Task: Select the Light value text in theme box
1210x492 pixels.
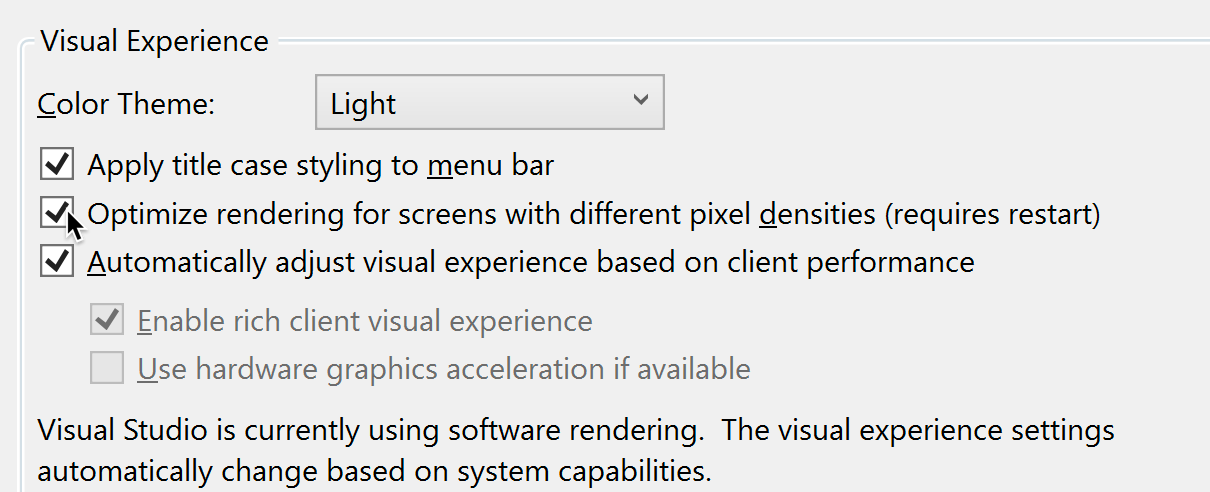Action: tap(364, 104)
